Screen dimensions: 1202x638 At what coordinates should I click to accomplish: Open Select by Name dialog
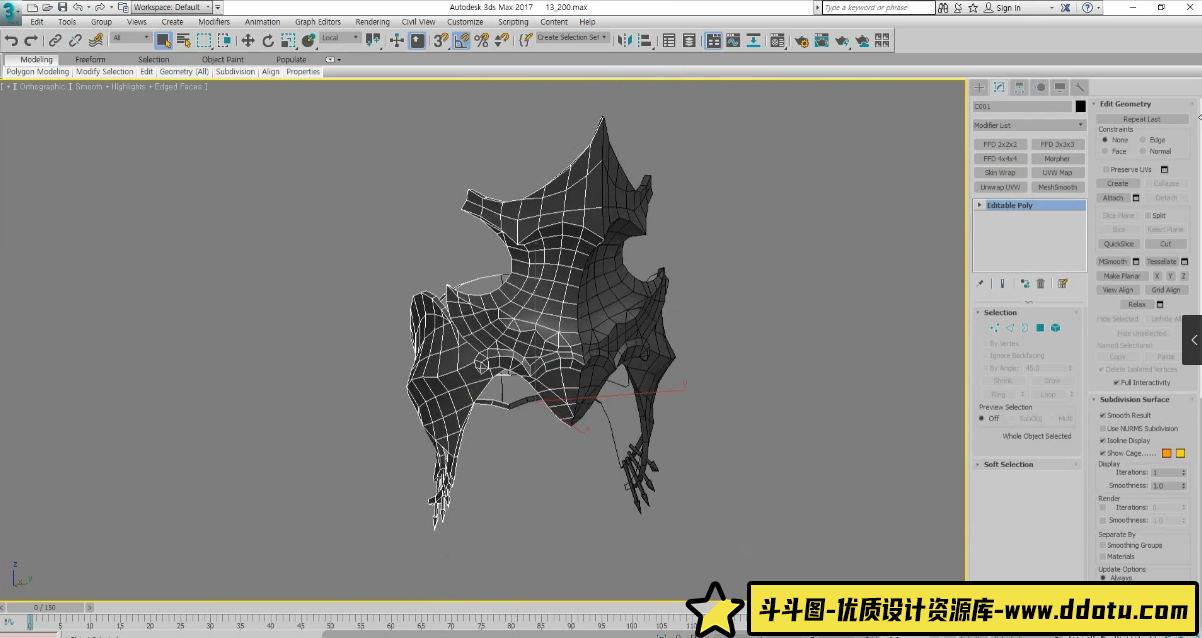[x=183, y=40]
